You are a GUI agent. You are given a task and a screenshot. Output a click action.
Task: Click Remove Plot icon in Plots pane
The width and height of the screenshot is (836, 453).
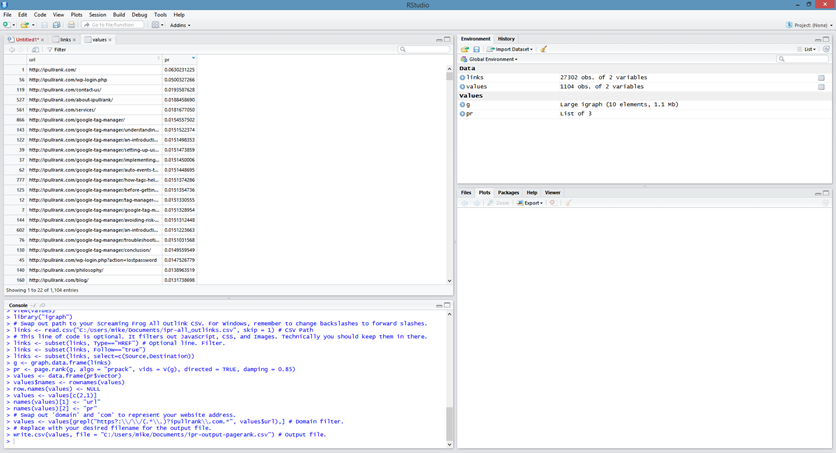pos(552,203)
